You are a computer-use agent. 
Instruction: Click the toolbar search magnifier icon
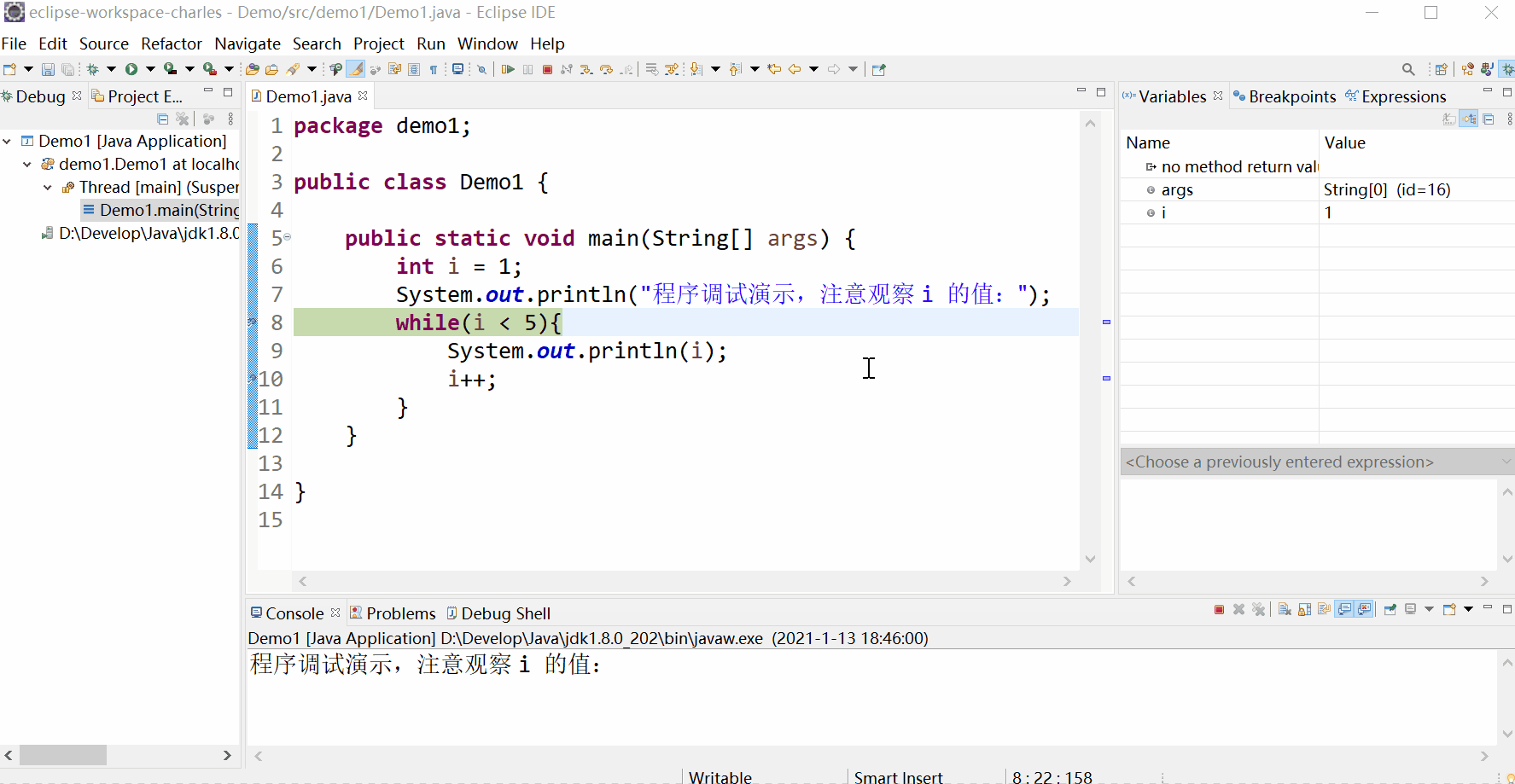(1408, 69)
